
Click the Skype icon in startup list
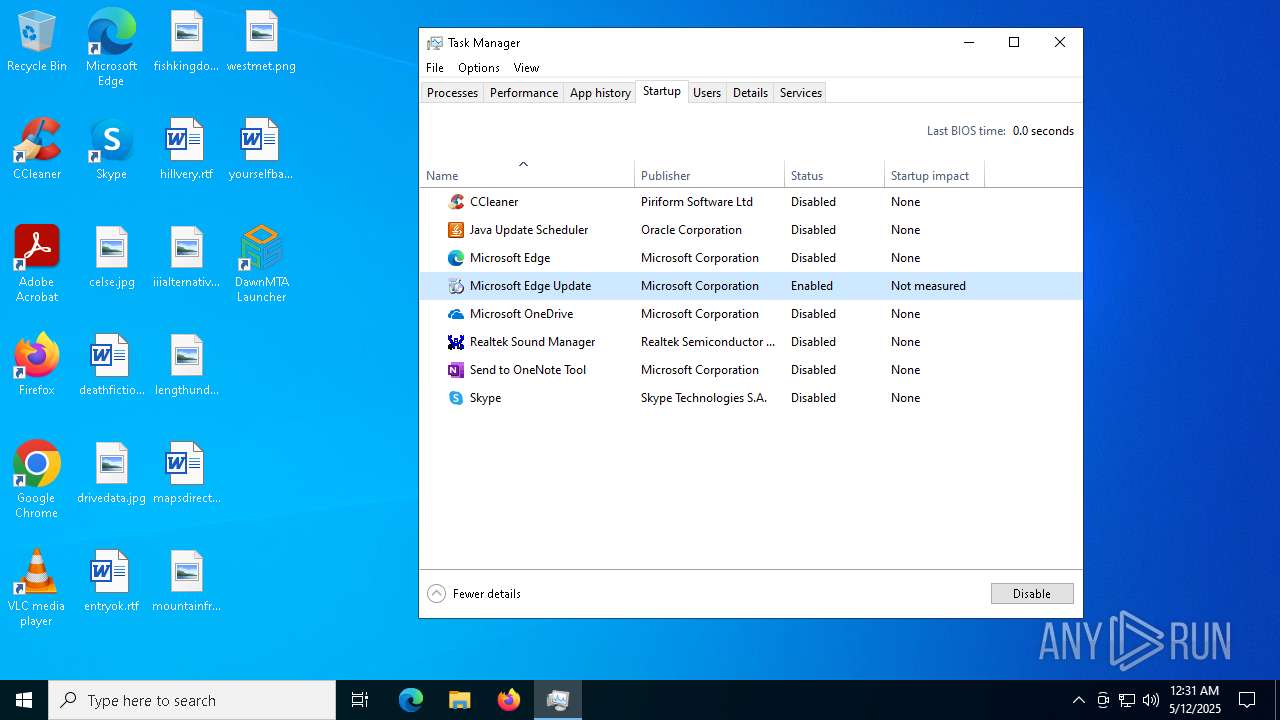[456, 398]
